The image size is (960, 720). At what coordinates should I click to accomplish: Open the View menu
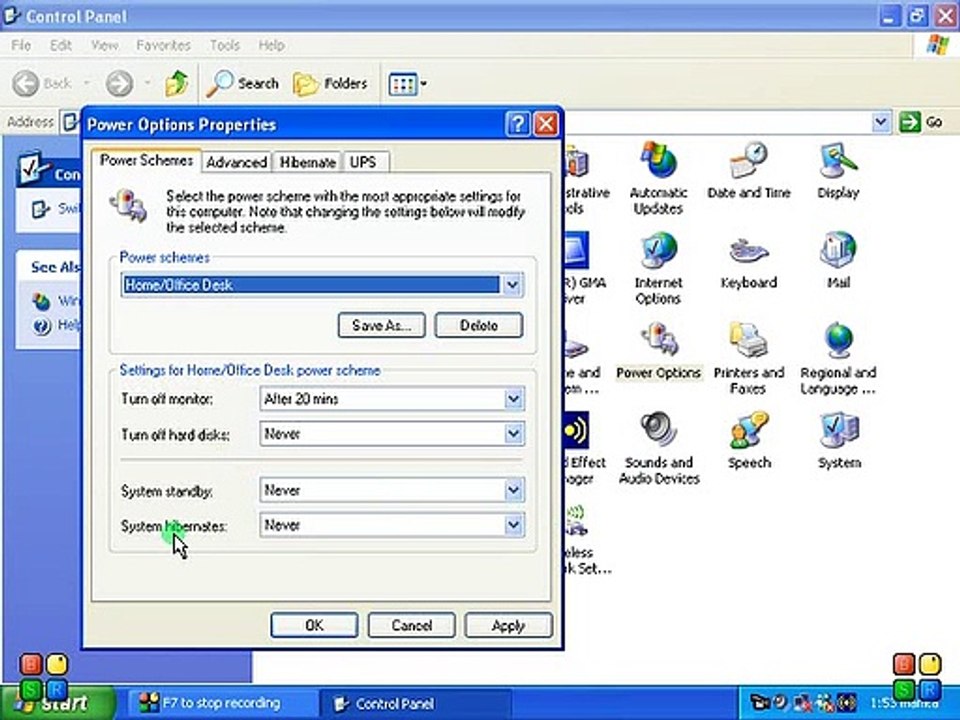tap(104, 45)
